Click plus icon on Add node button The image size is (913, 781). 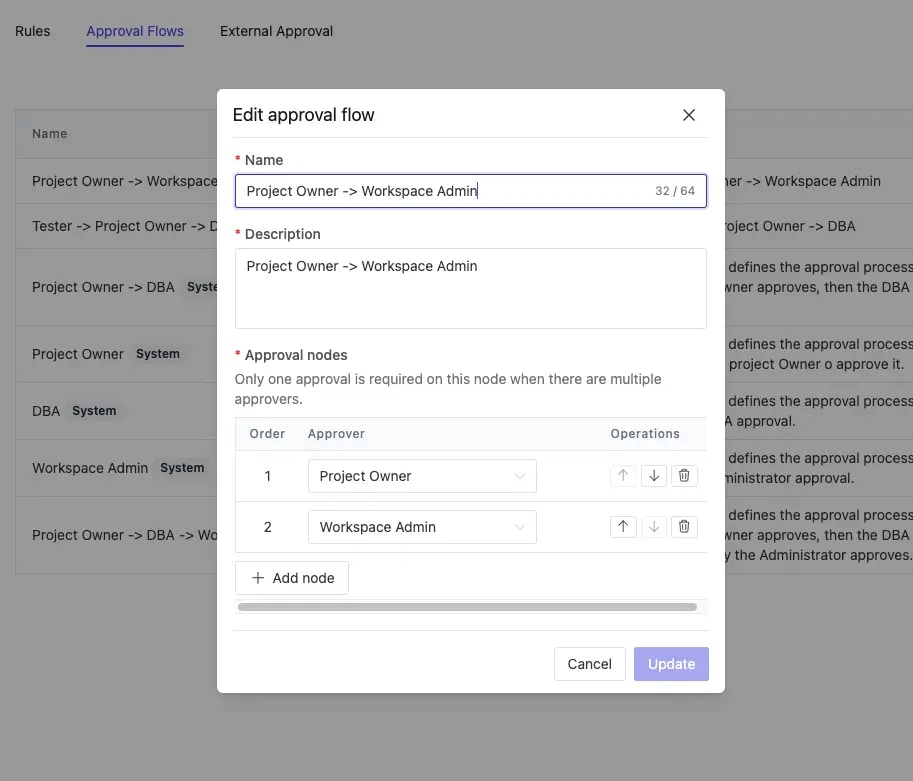click(258, 578)
